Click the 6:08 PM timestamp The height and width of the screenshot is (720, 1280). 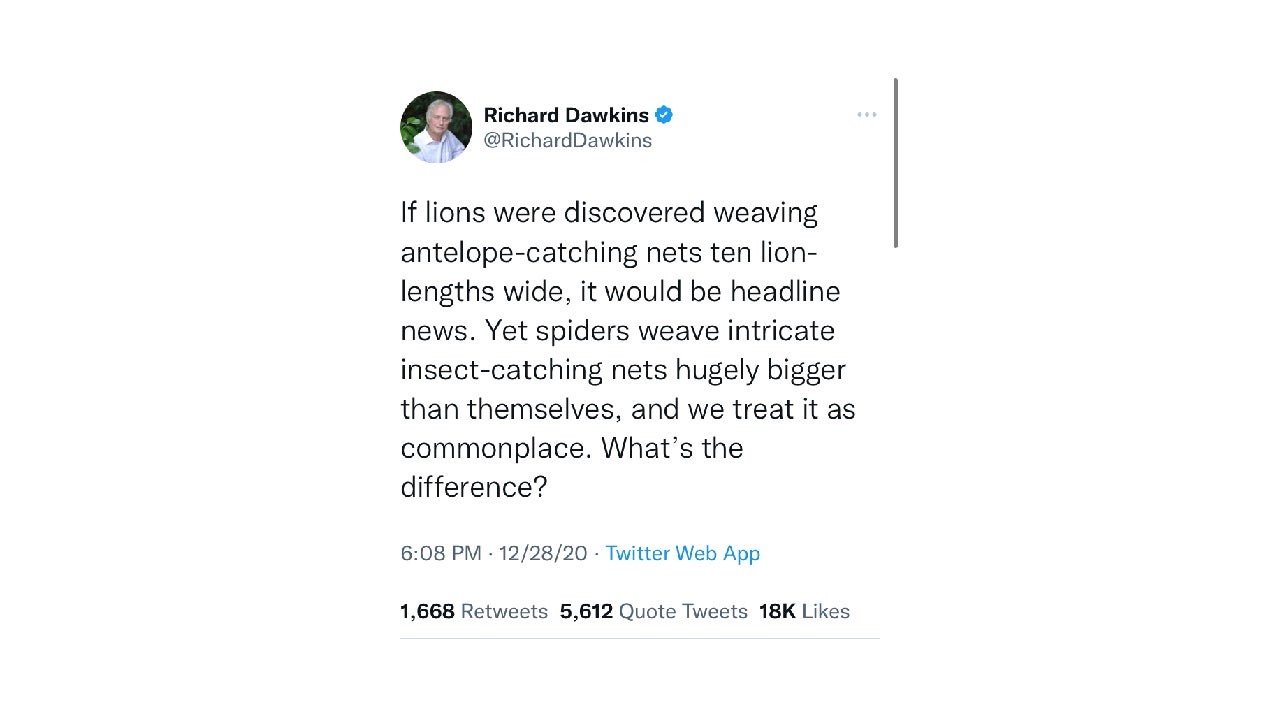click(x=441, y=553)
